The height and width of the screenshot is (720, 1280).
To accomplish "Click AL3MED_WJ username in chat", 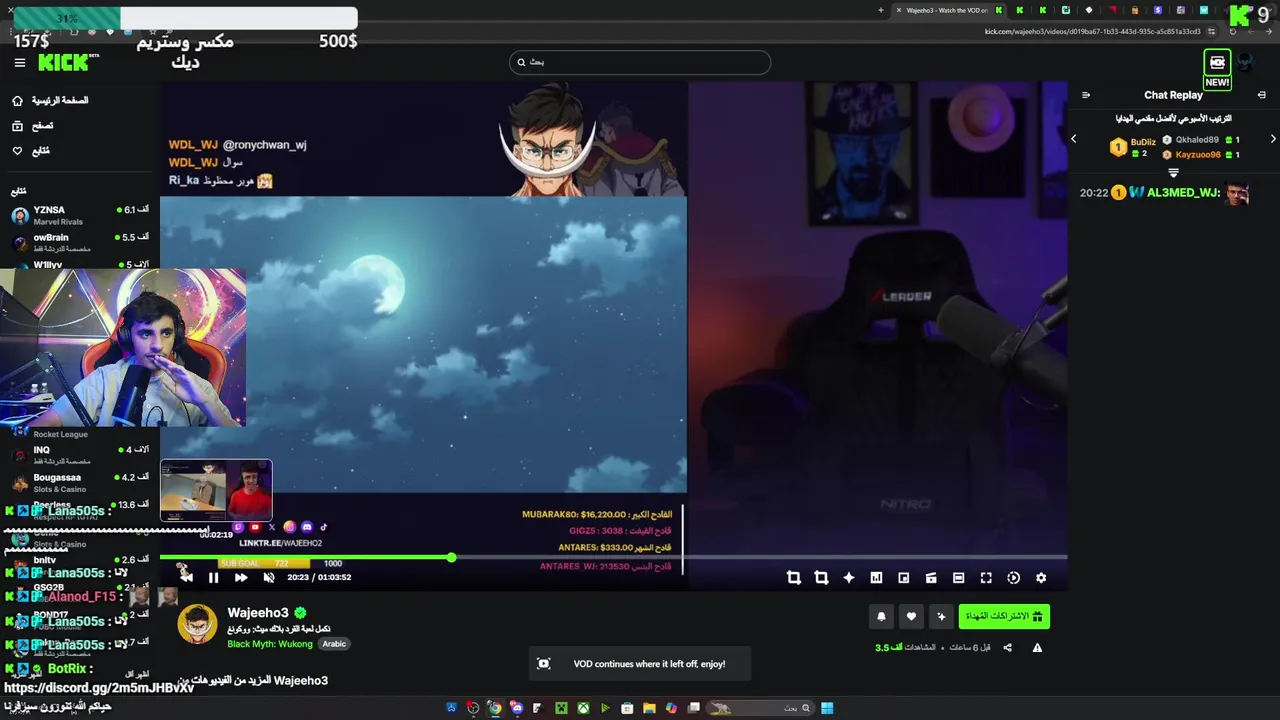I will click(x=1182, y=193).
